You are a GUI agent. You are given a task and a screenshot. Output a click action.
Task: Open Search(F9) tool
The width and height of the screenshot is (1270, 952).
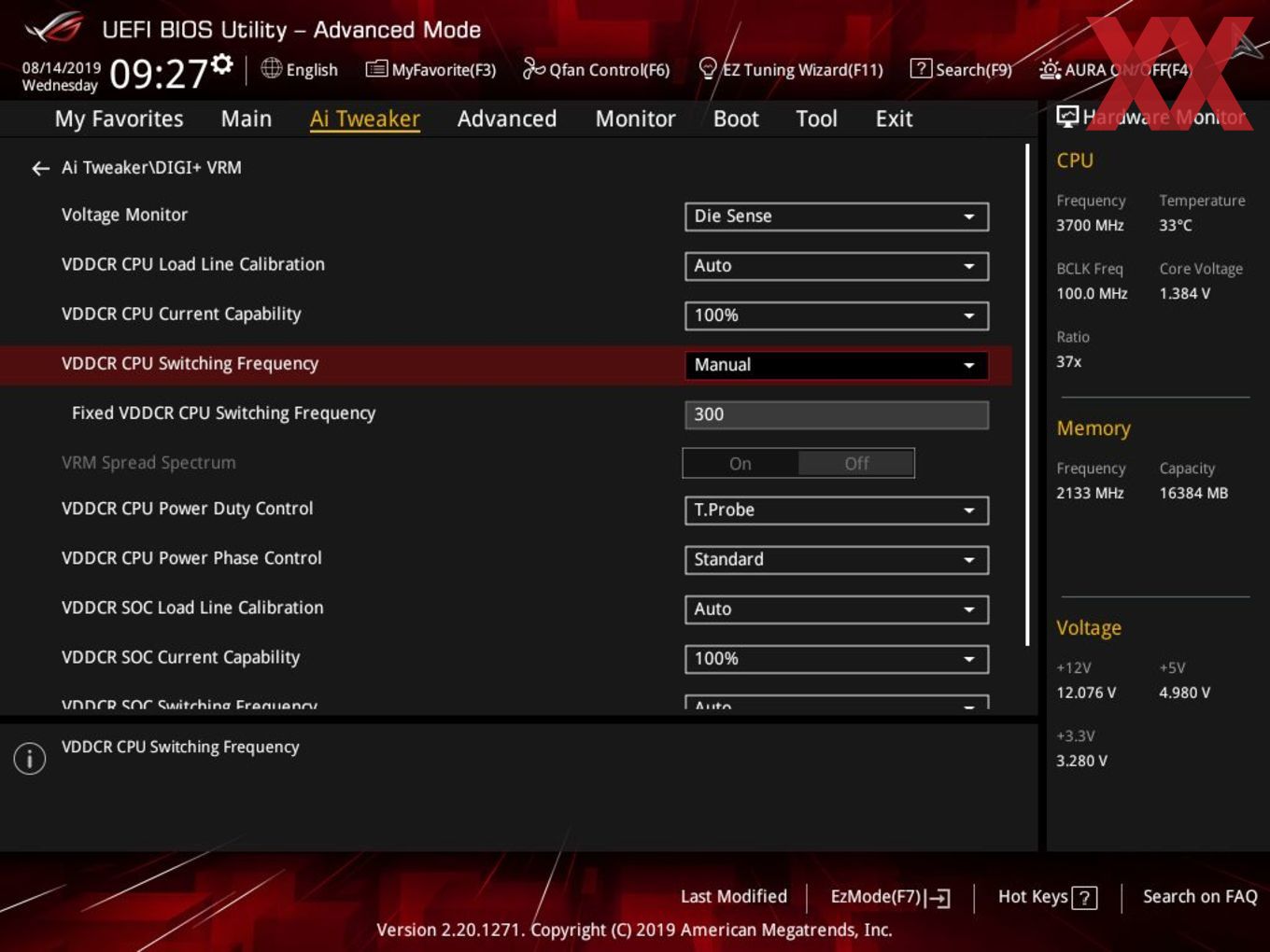point(961,69)
